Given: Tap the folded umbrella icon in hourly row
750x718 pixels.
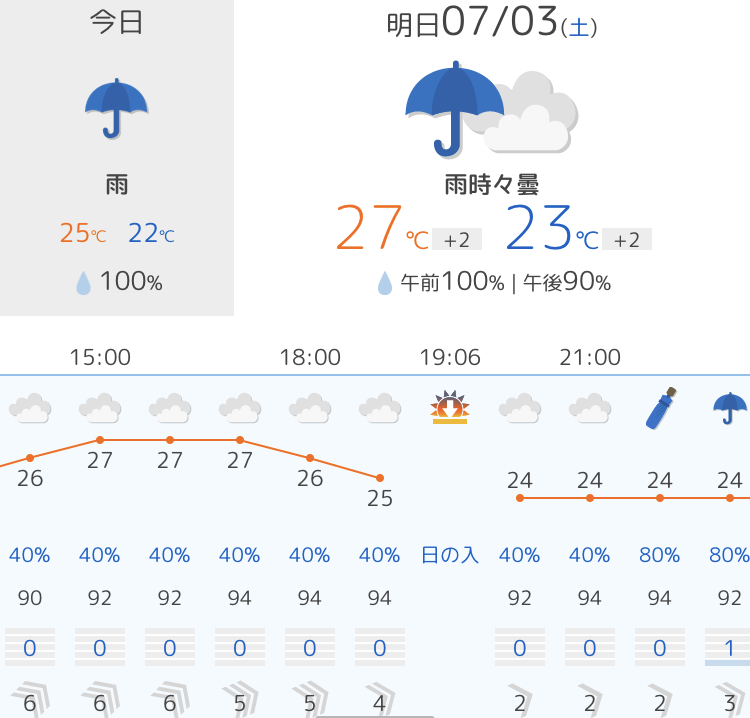Looking at the screenshot, I should [x=660, y=408].
